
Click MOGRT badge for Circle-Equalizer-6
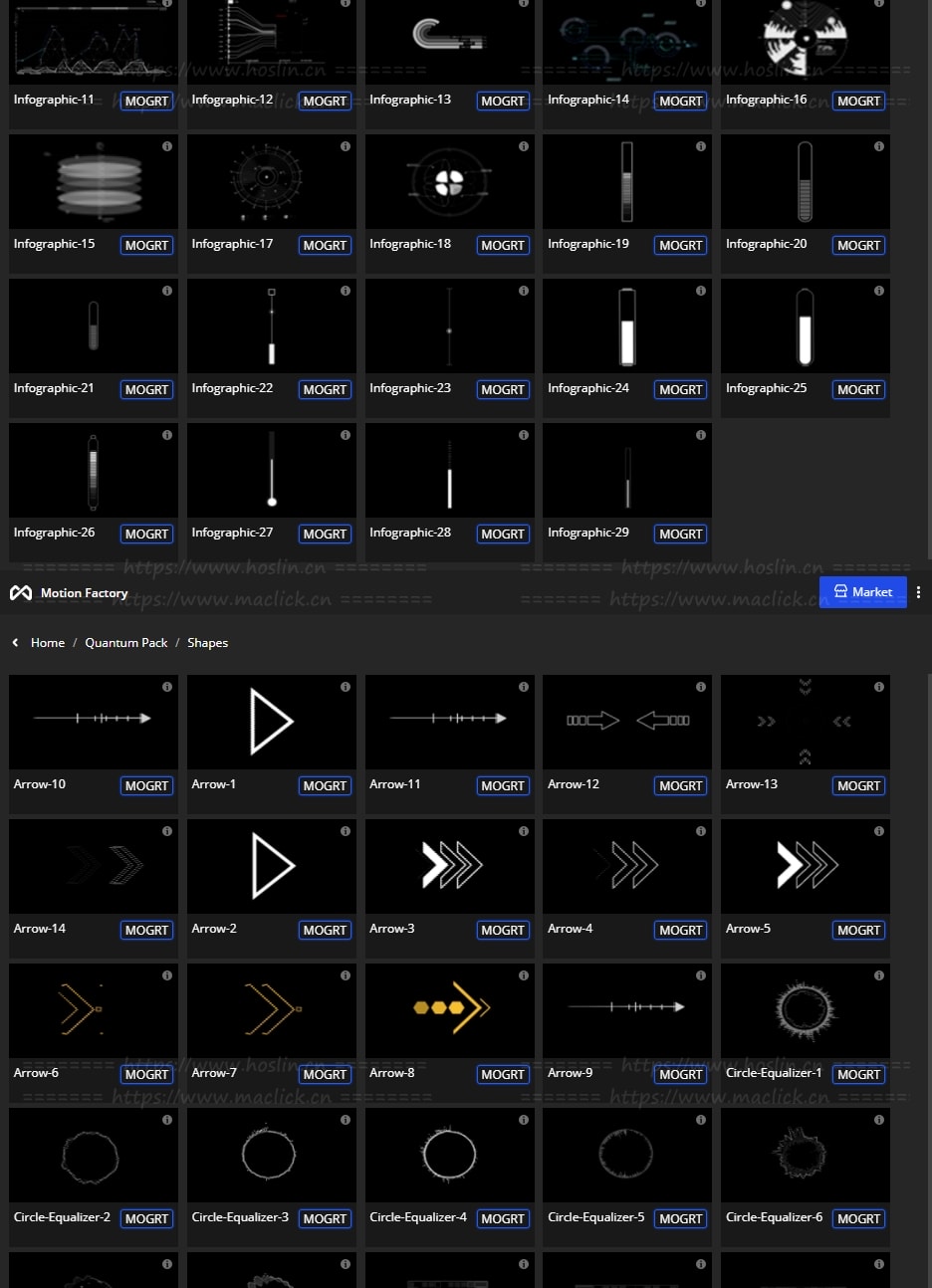point(858,1218)
